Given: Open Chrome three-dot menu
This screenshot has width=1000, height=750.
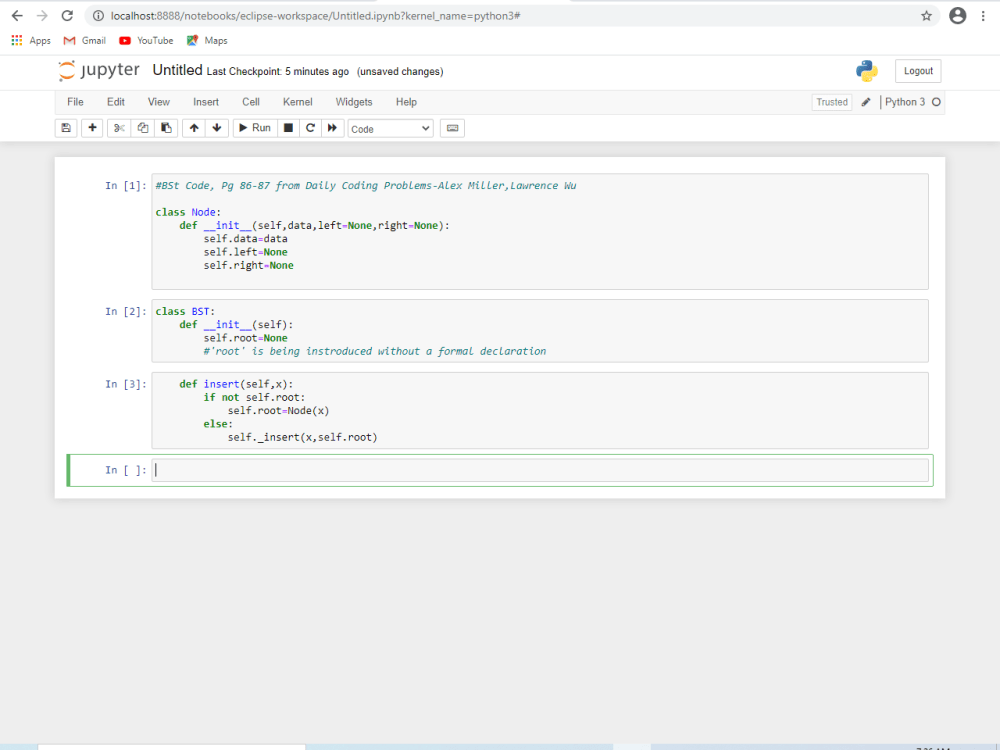Looking at the screenshot, I should pos(983,16).
